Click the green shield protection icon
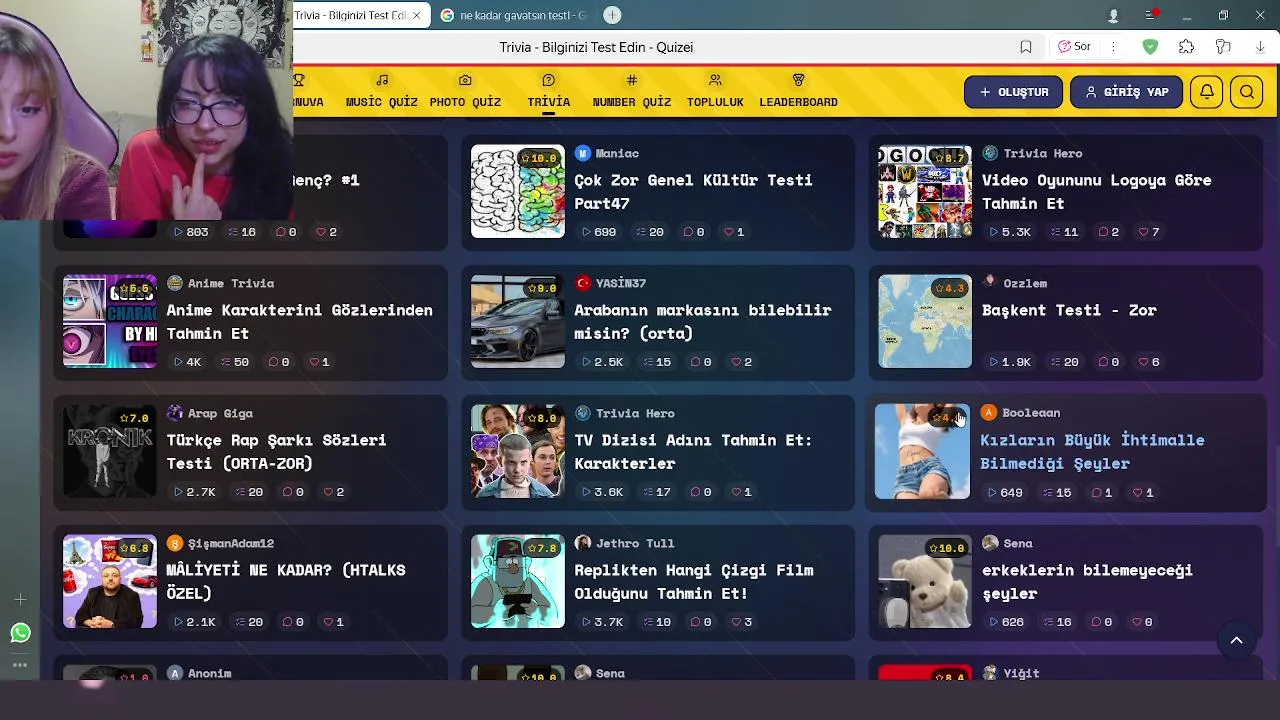 pyautogui.click(x=1150, y=47)
